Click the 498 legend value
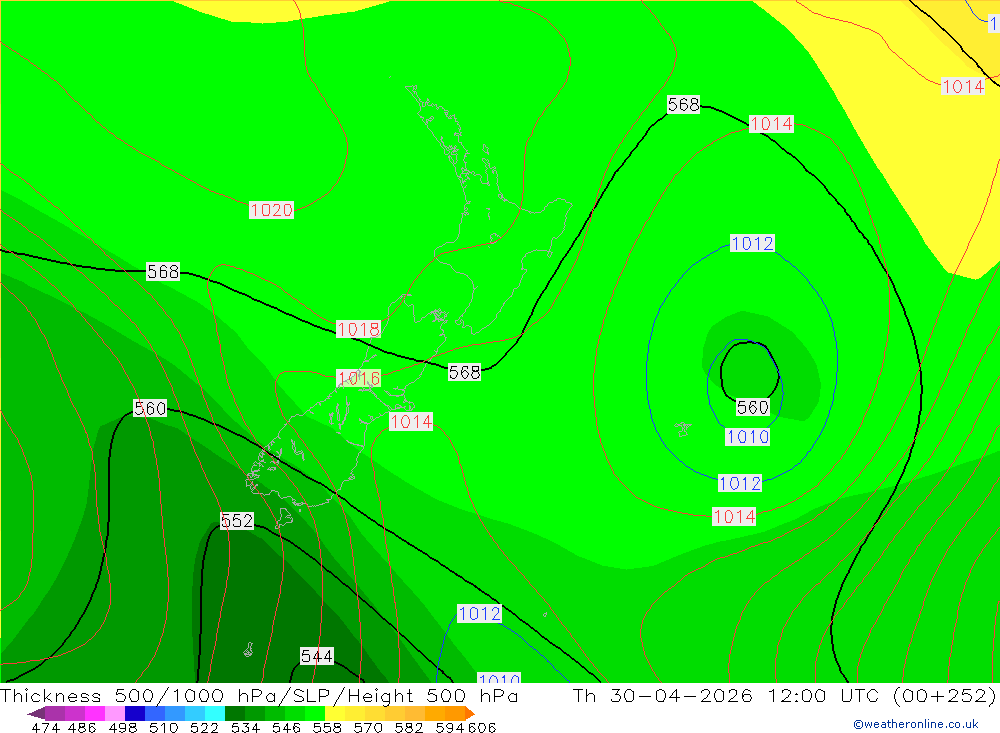 (x=122, y=727)
